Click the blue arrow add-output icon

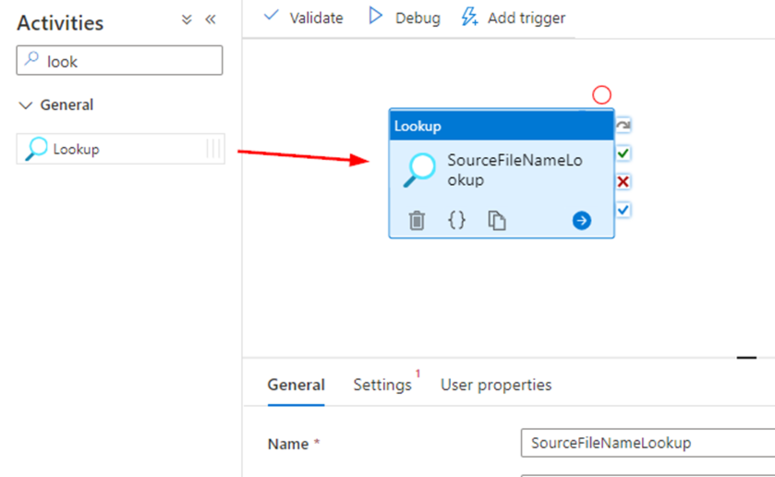582,220
